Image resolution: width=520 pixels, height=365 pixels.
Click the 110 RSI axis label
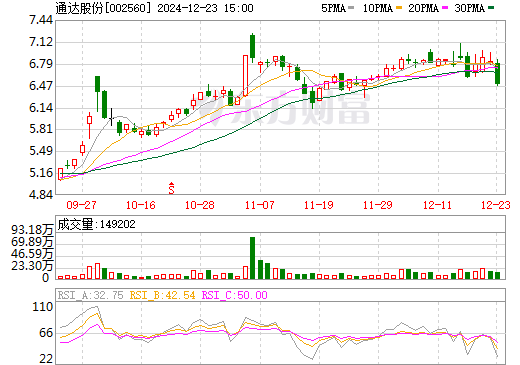coord(43,307)
